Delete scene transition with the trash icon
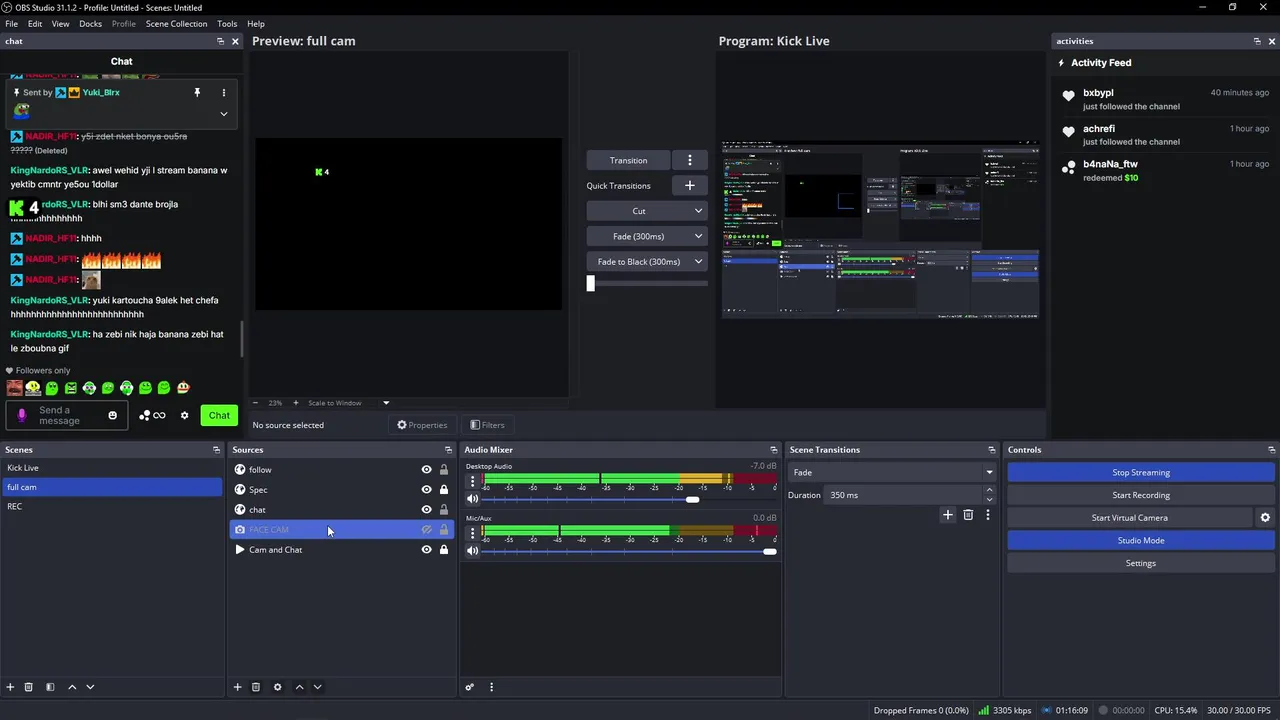 (968, 515)
